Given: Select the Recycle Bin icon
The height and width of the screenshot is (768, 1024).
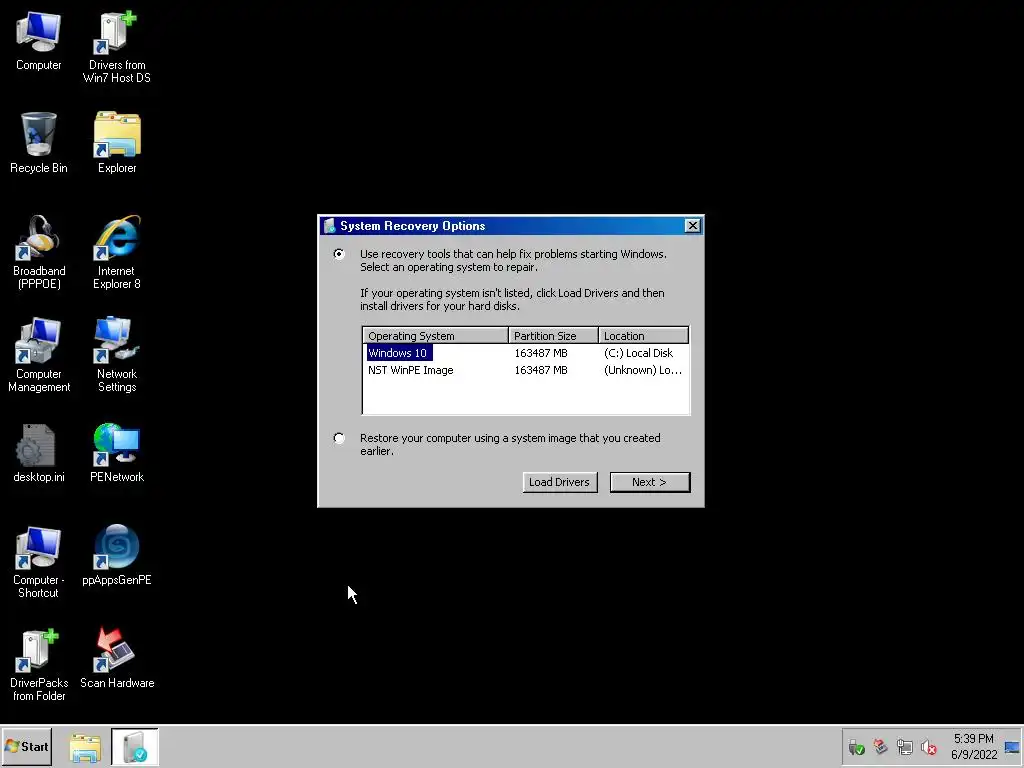Looking at the screenshot, I should coord(39,142).
